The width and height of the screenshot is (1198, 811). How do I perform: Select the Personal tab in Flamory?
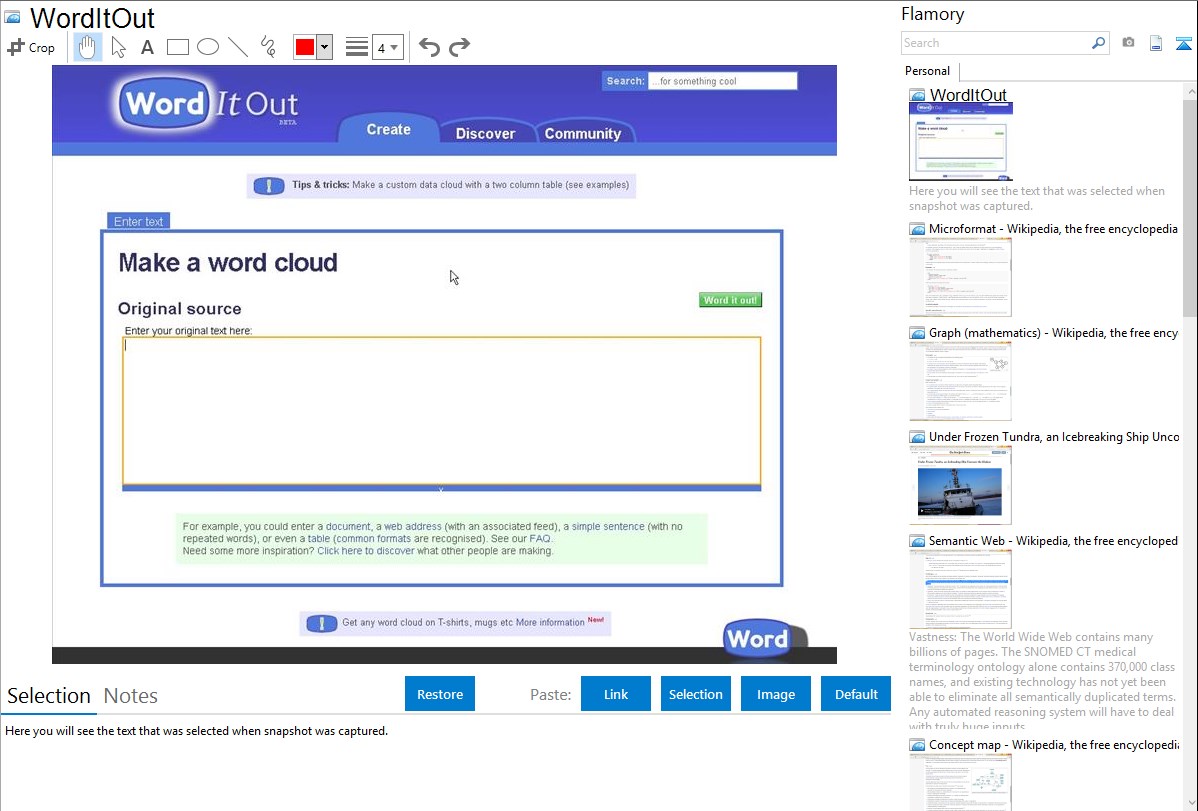927,71
